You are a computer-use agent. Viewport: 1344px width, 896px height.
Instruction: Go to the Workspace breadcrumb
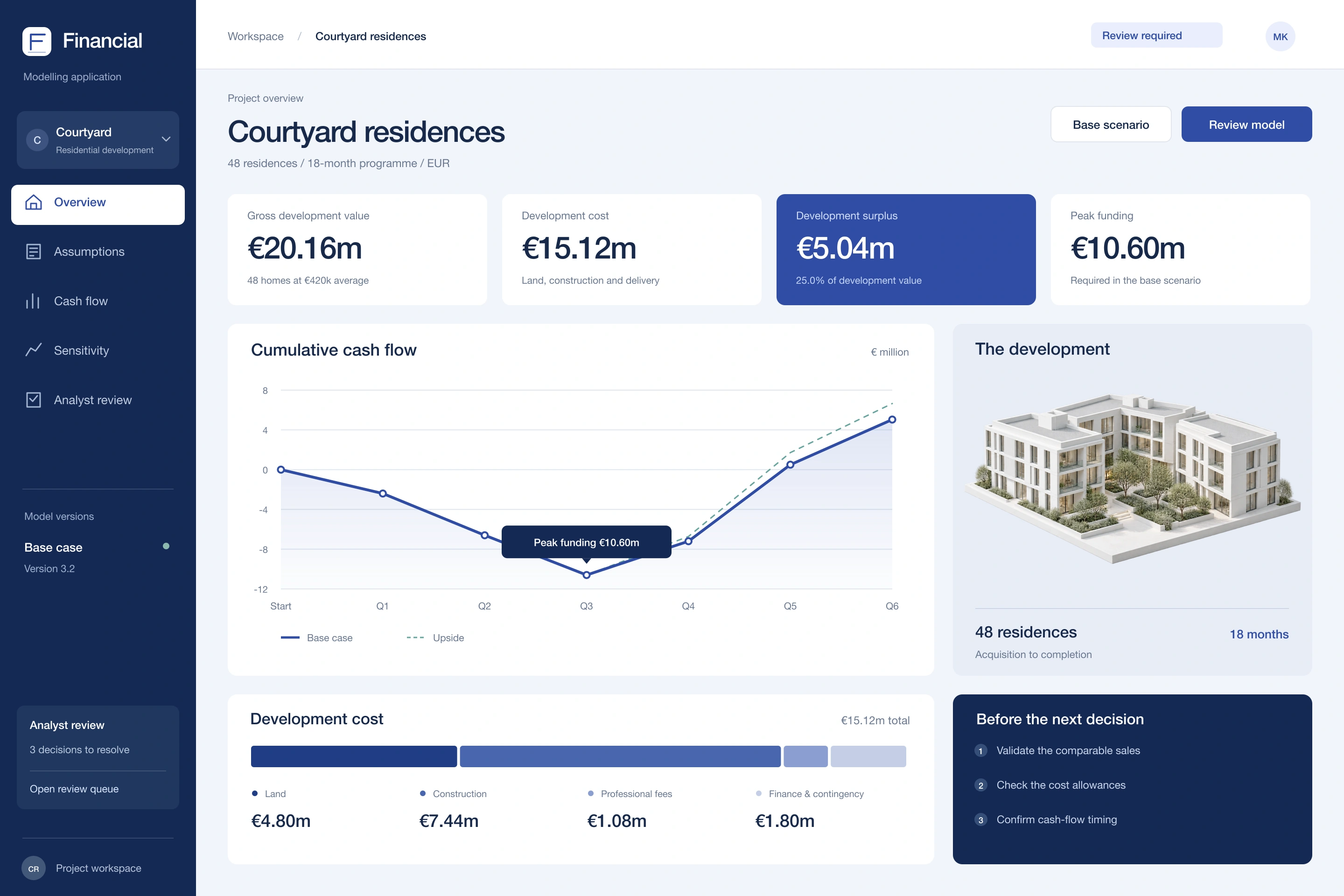pyautogui.click(x=255, y=36)
